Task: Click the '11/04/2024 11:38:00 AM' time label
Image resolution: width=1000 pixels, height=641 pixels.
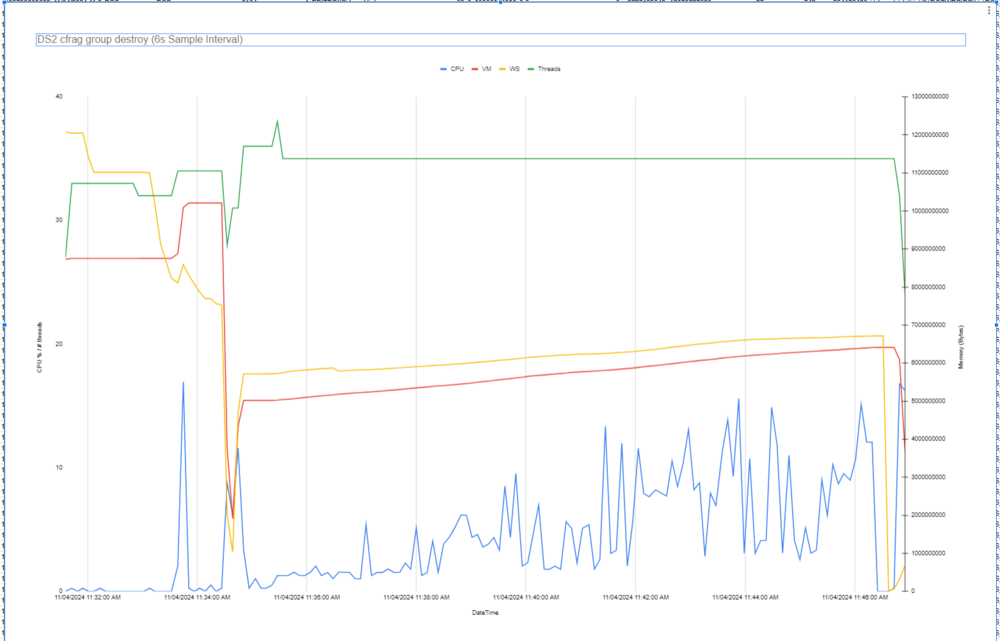Action: (416, 598)
